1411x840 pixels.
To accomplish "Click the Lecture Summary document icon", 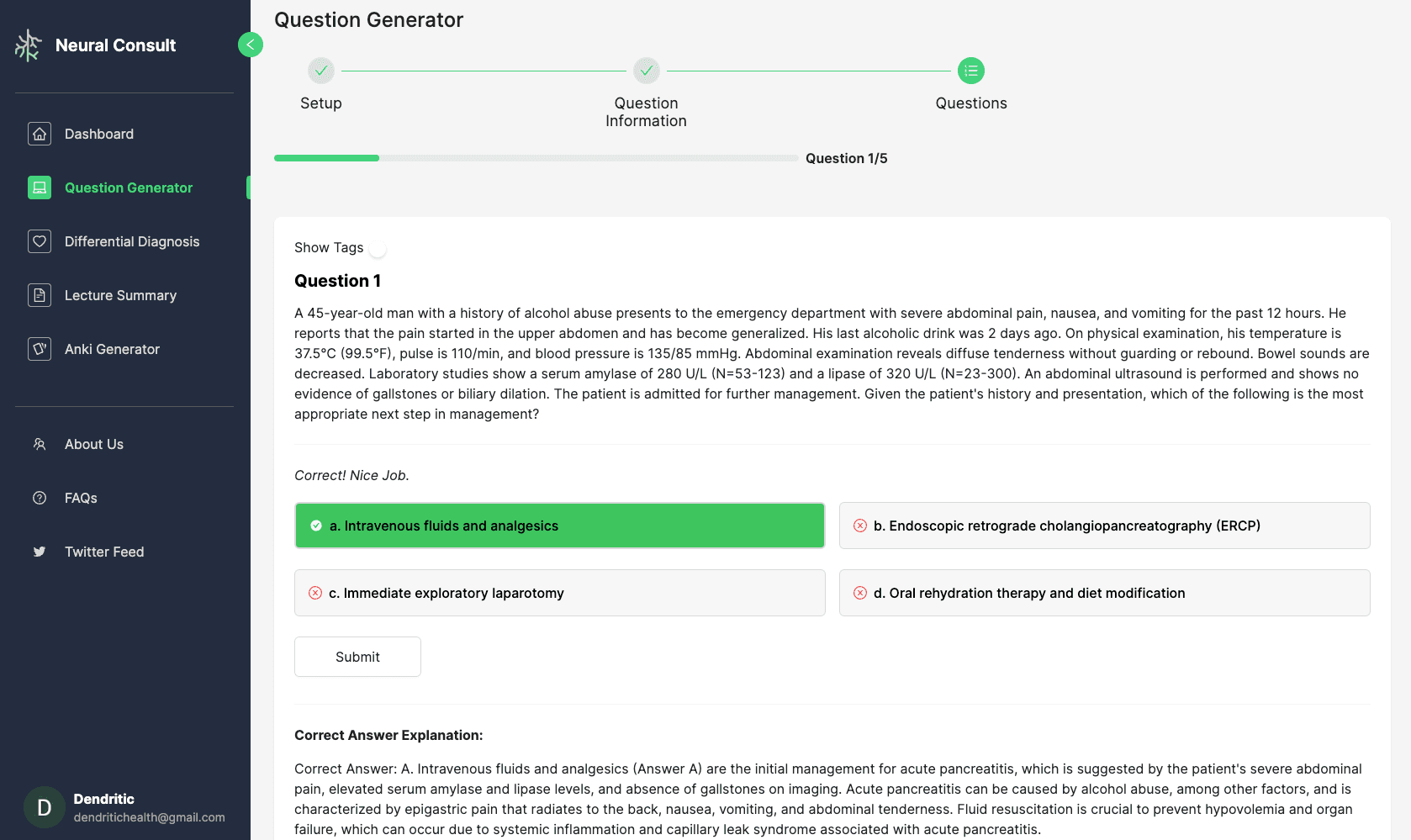I will (x=40, y=295).
